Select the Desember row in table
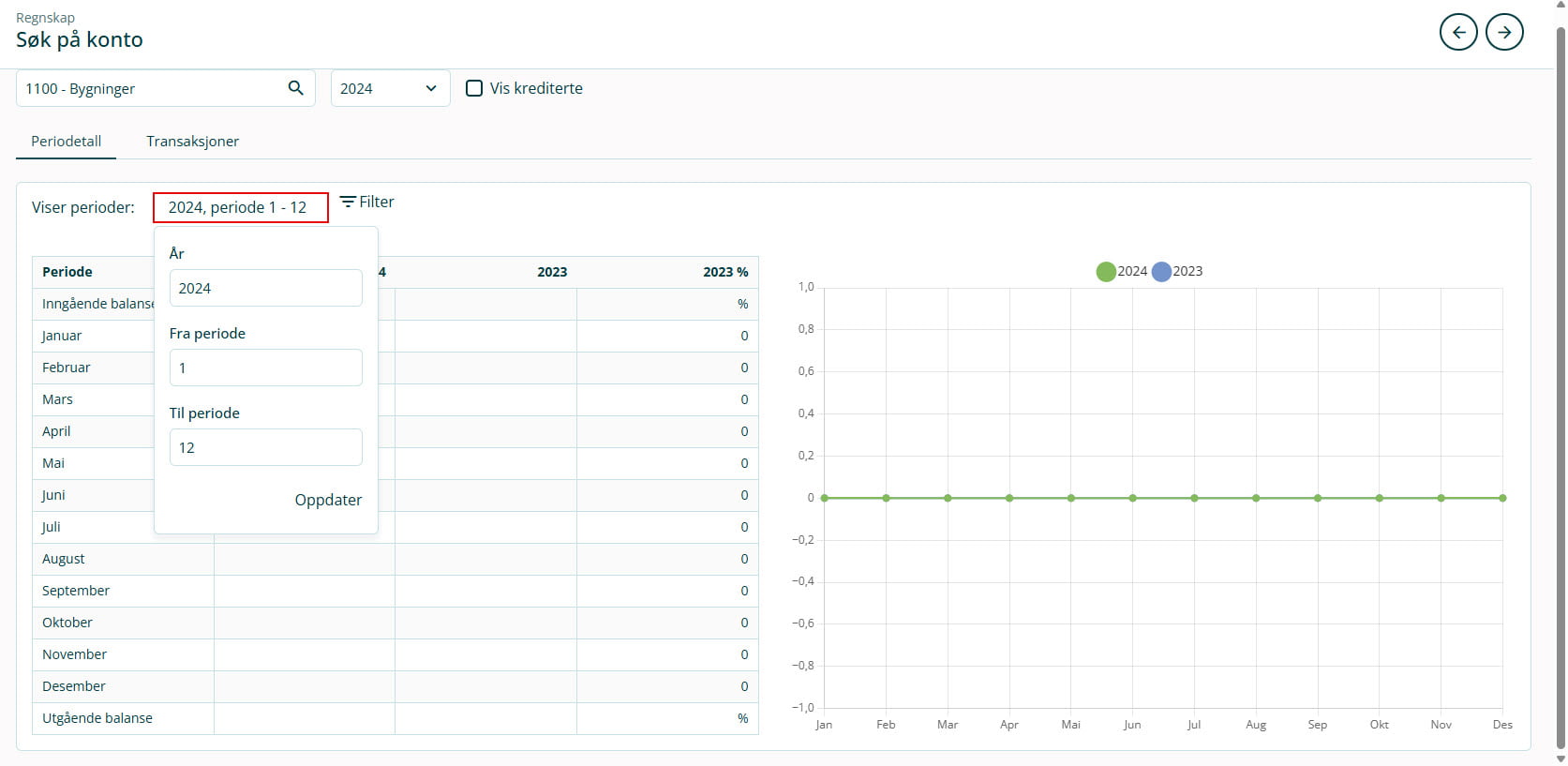The height and width of the screenshot is (766, 1568). tap(74, 686)
